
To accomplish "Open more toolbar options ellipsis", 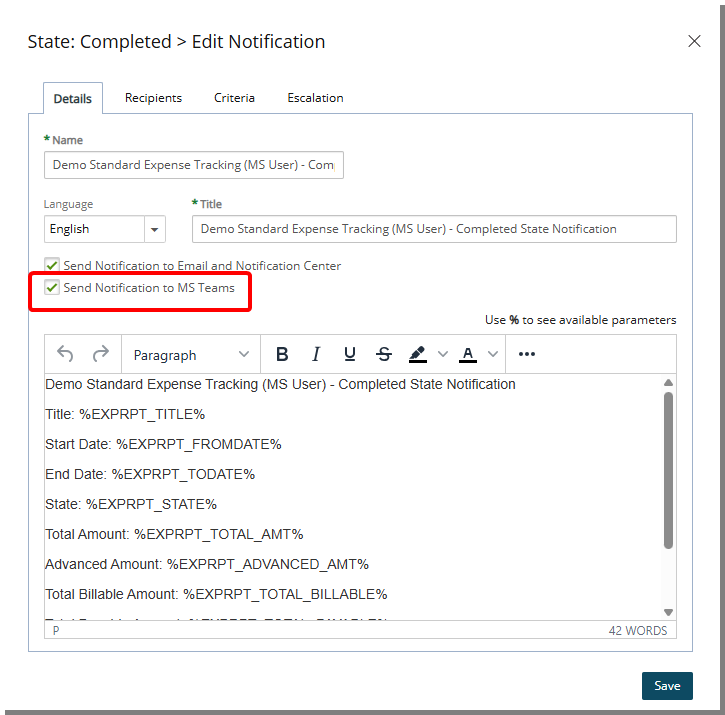I will pyautogui.click(x=527, y=354).
